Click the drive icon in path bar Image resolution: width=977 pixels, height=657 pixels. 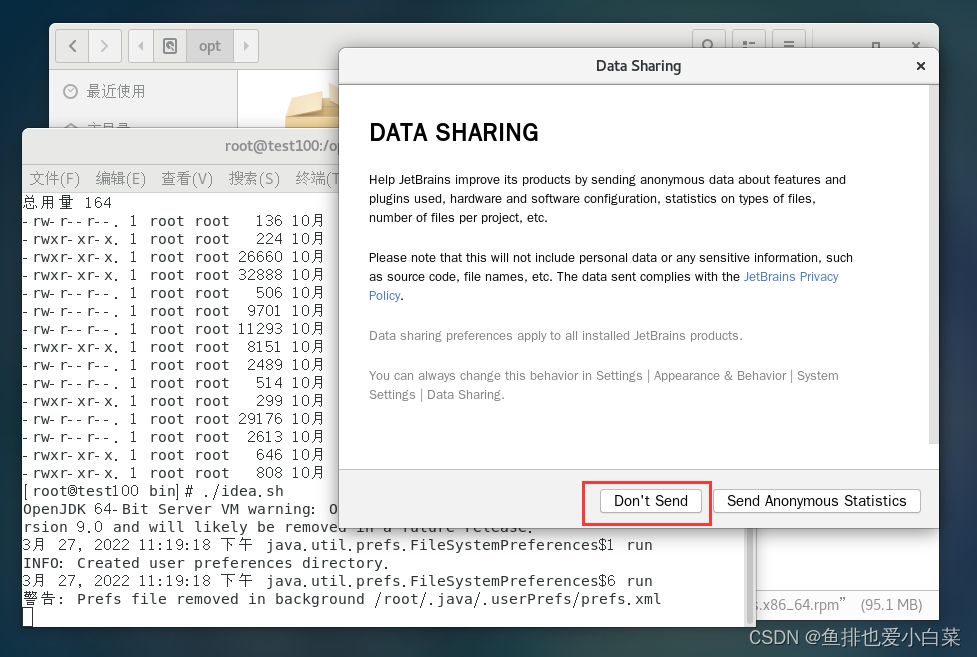point(169,46)
